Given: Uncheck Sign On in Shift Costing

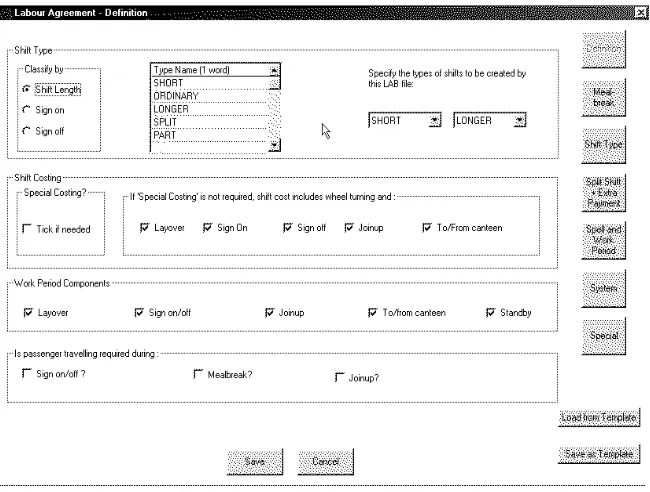Looking at the screenshot, I should pyautogui.click(x=207, y=228).
